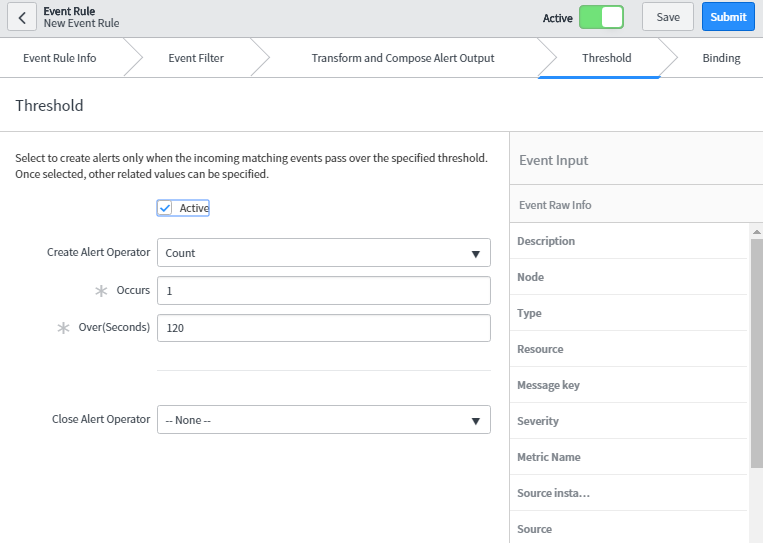Uncheck the Active threshold checkbox
This screenshot has width=763, height=543.
166,208
